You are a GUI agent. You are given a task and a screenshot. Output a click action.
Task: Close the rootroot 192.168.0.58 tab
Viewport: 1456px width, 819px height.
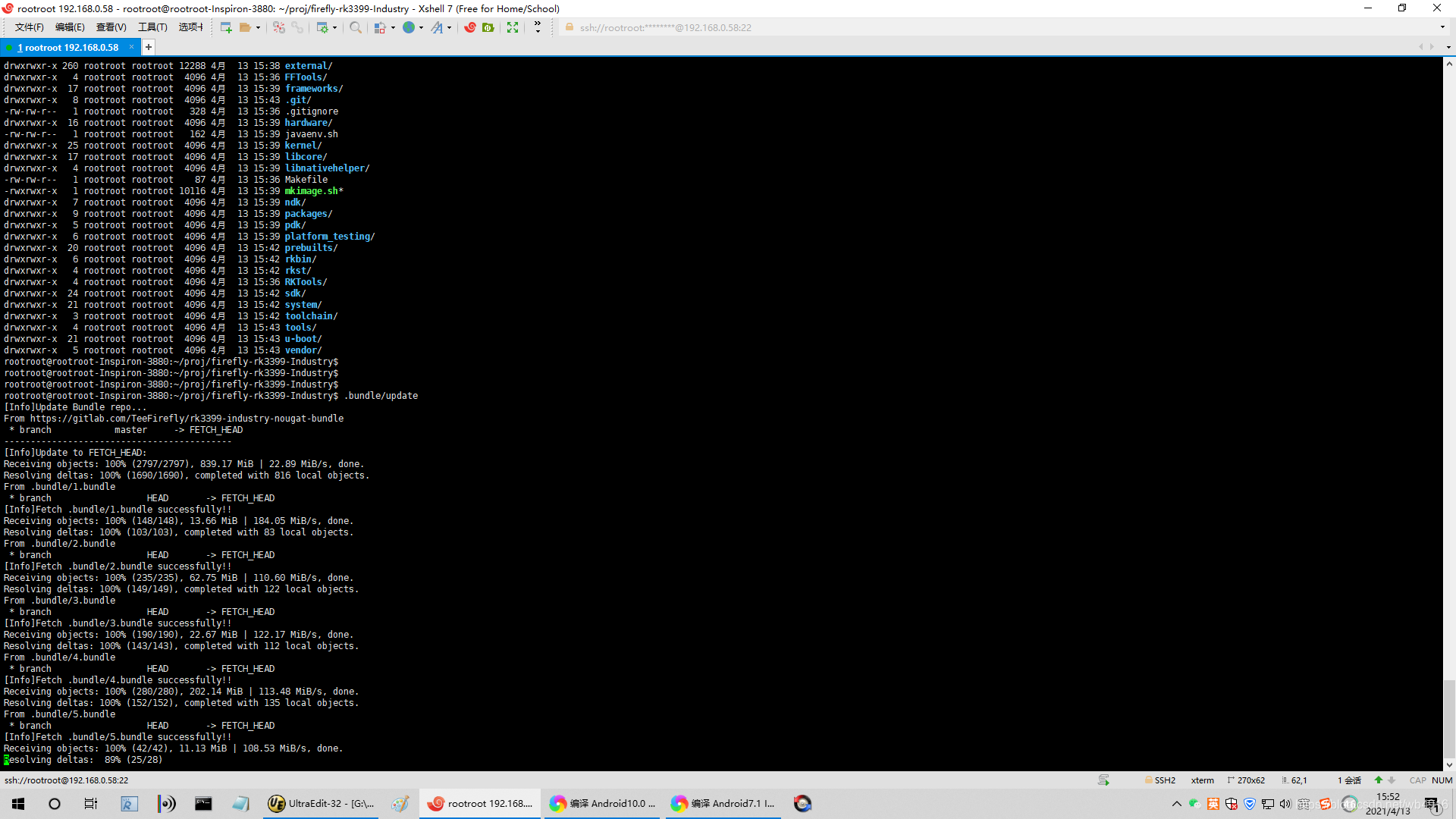coord(131,47)
